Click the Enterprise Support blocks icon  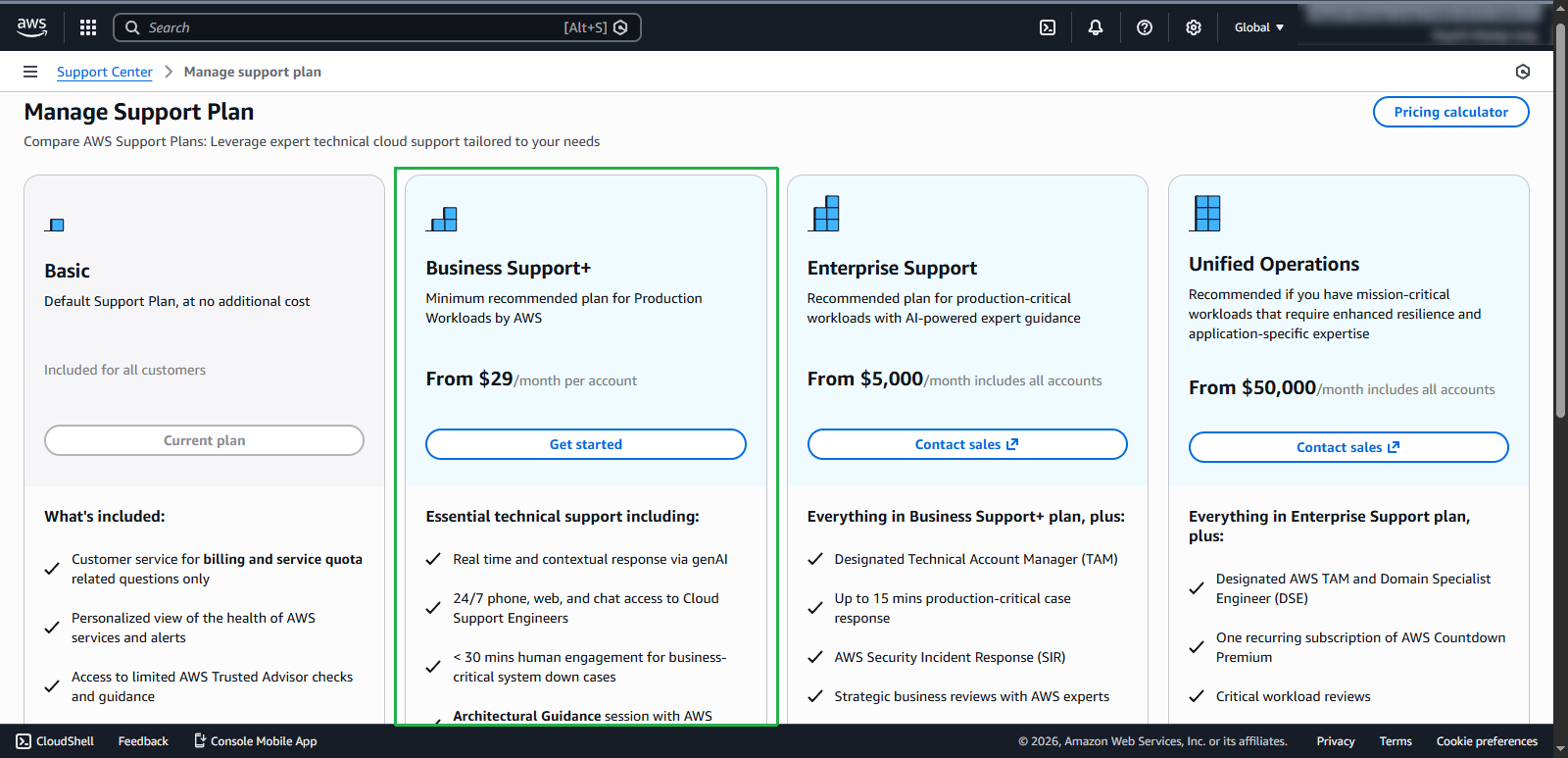[824, 214]
